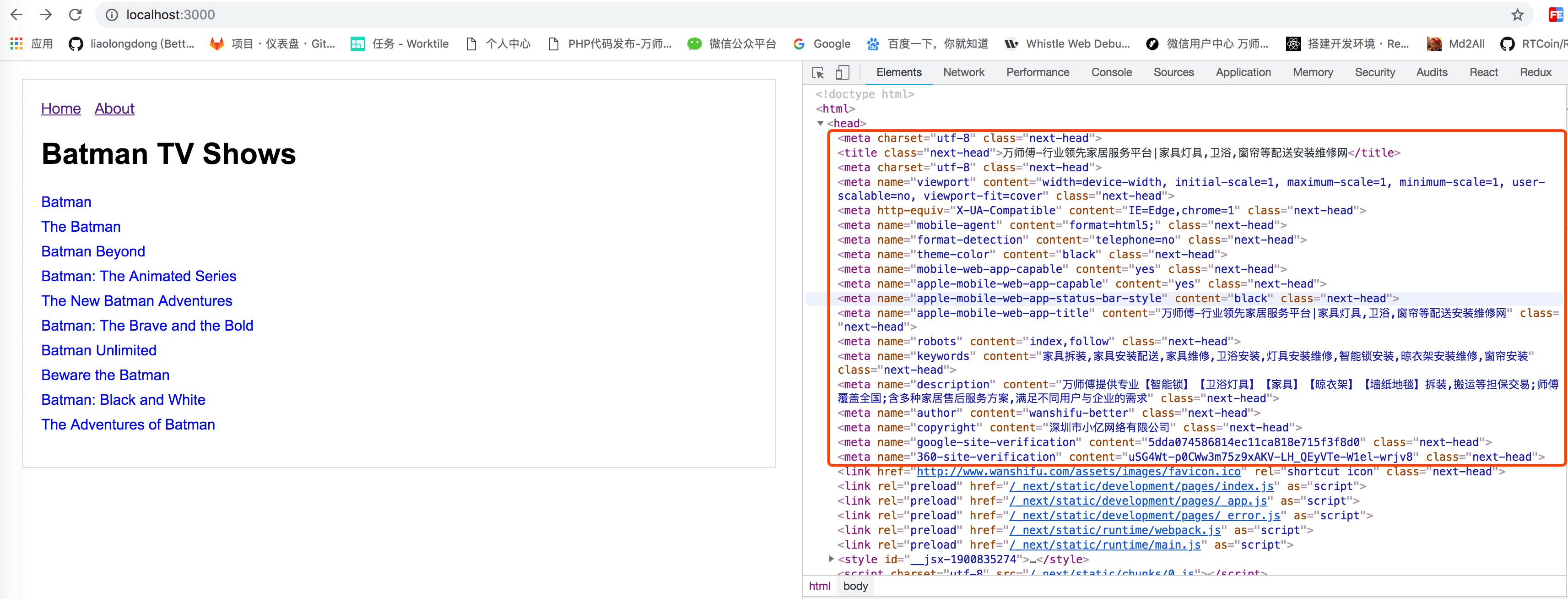Viewport: 1568px width, 599px height.
Task: Open the 任务 - Worktile bookmark
Action: (x=399, y=44)
